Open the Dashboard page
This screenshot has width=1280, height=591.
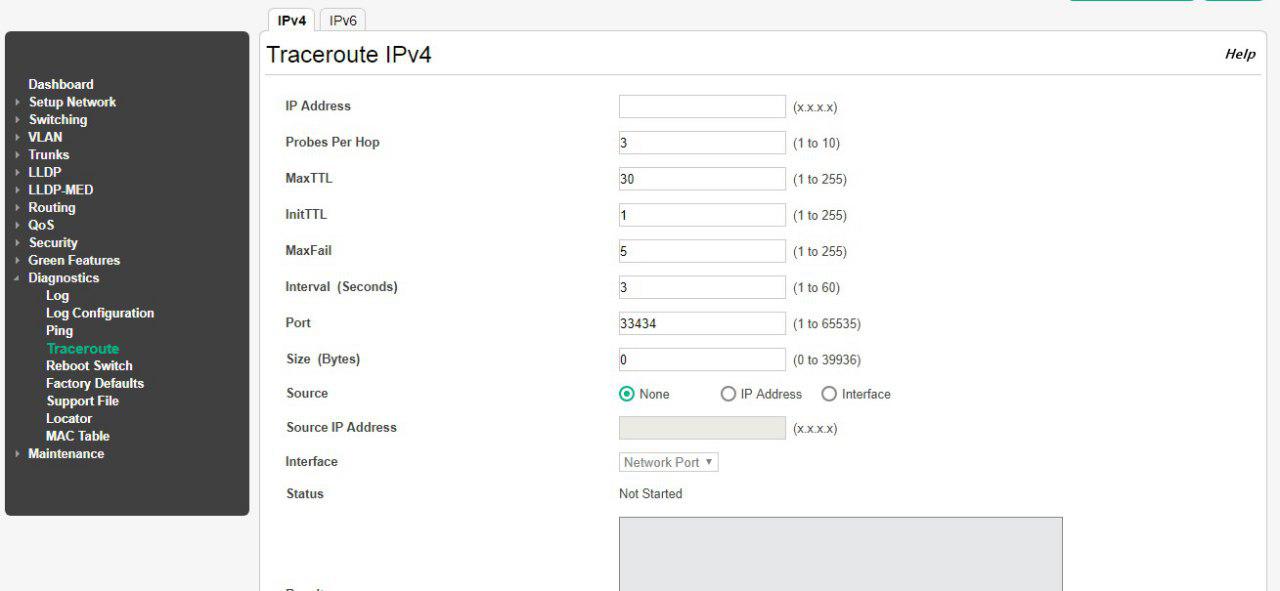pos(61,85)
